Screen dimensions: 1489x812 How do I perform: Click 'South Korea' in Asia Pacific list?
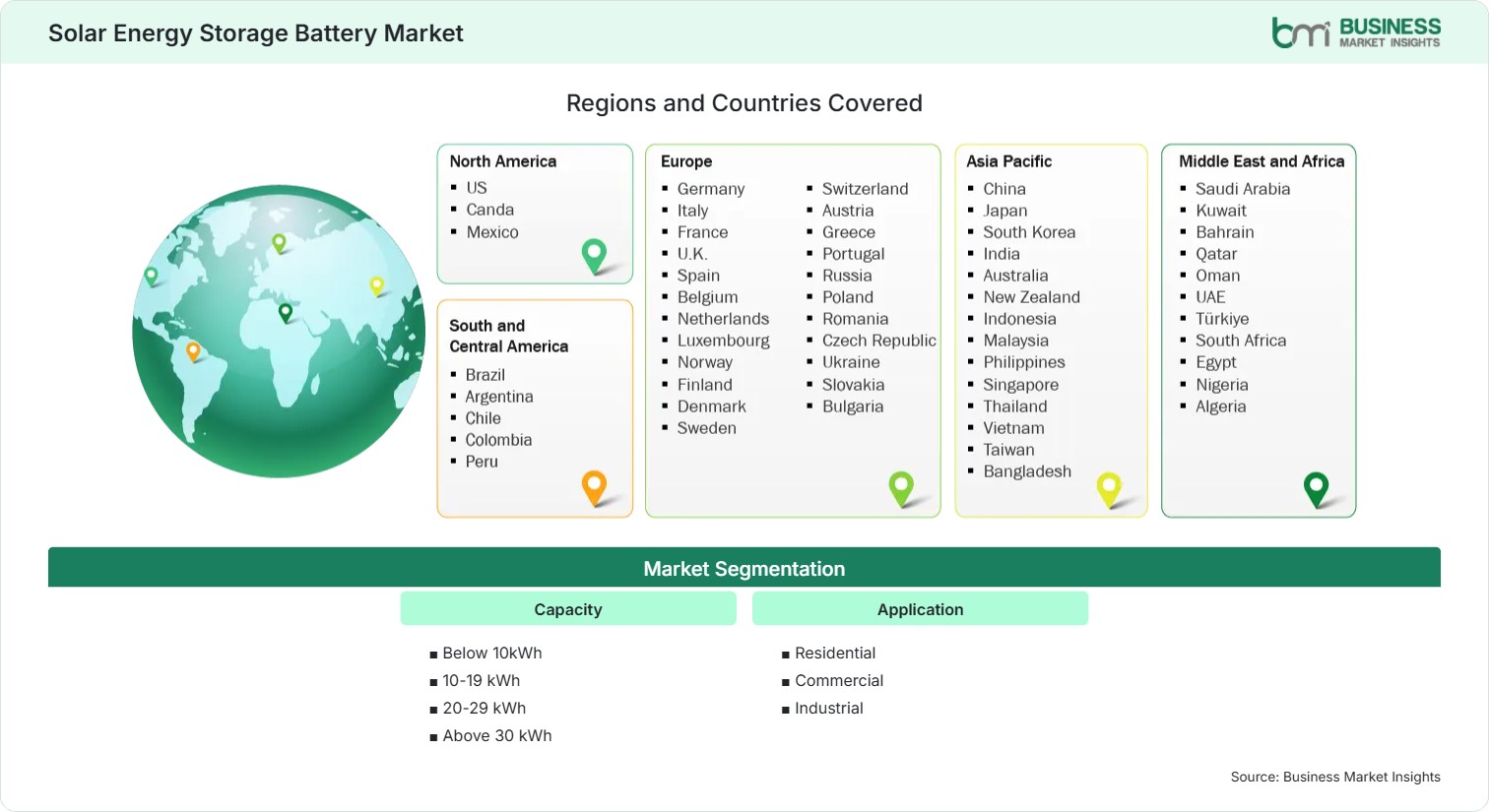pyautogui.click(x=1029, y=232)
